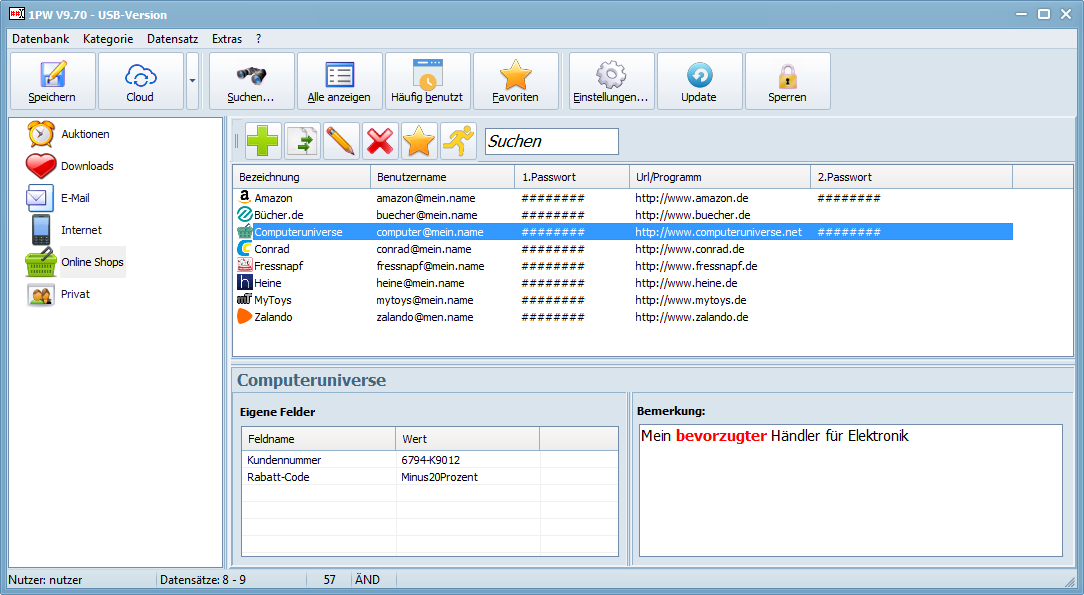Open the Cloud sync button
The width and height of the screenshot is (1084, 595).
coord(140,82)
